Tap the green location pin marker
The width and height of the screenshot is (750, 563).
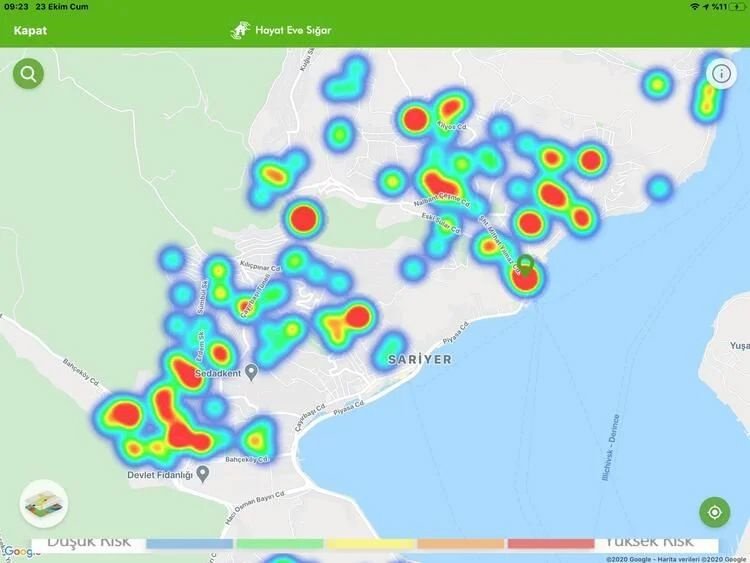pos(525,266)
